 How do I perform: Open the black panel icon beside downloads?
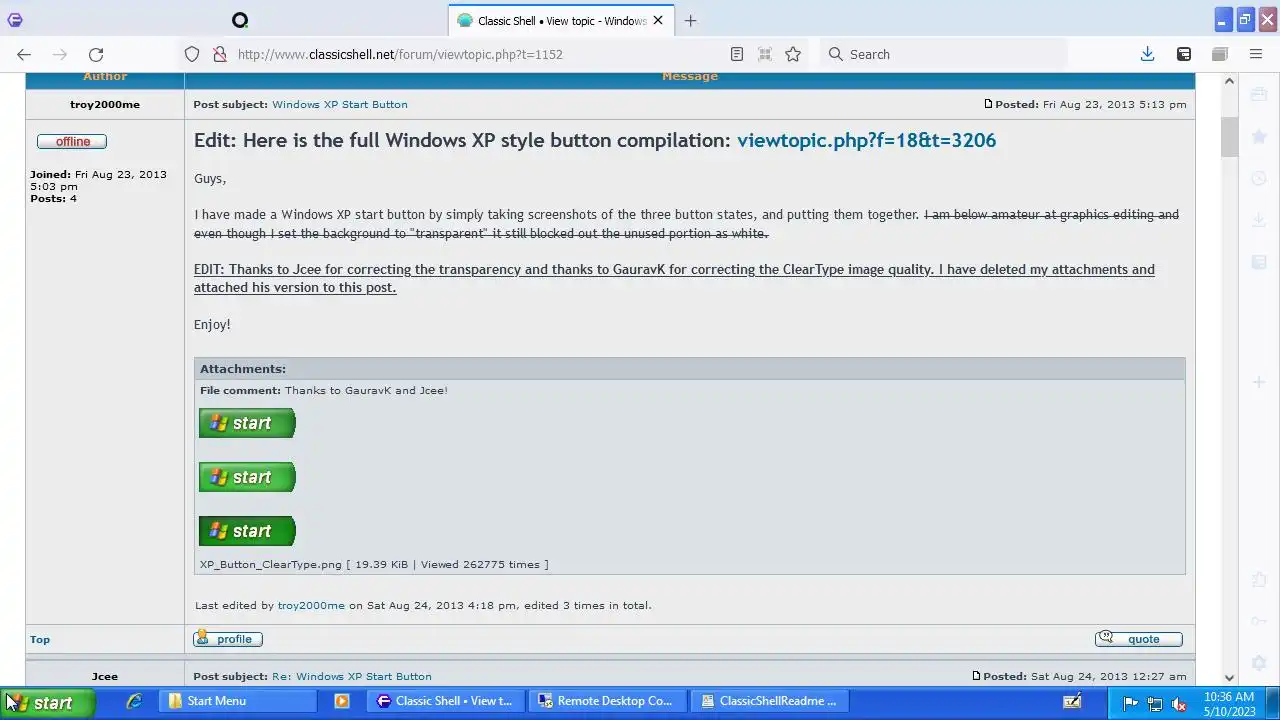(1183, 54)
